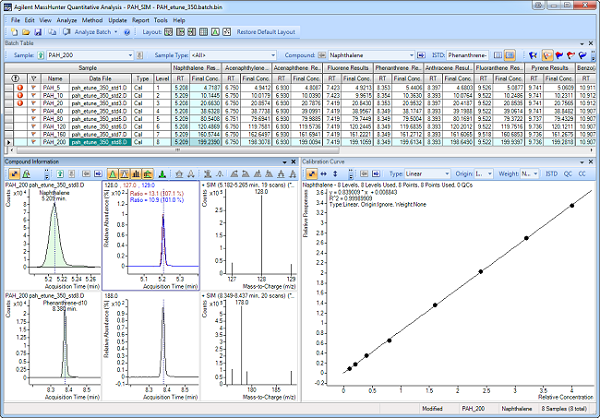Expand the Sample dropdown showing PAH_200

click(x=130, y=53)
